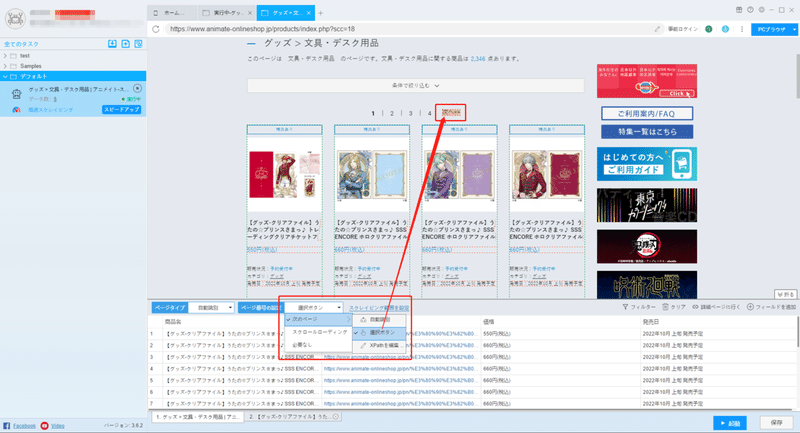Click the ご利用案内/FAQ banner button
The image size is (800, 433).
click(646, 113)
